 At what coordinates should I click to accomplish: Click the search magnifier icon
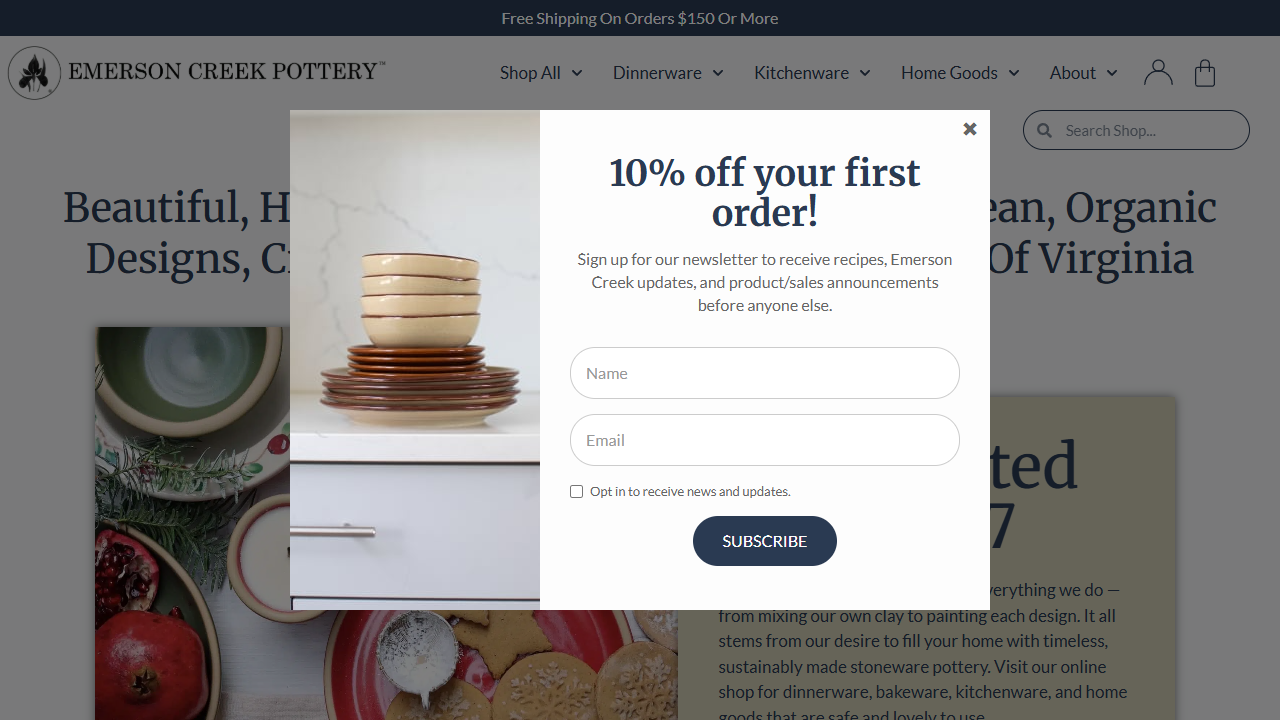[1044, 130]
